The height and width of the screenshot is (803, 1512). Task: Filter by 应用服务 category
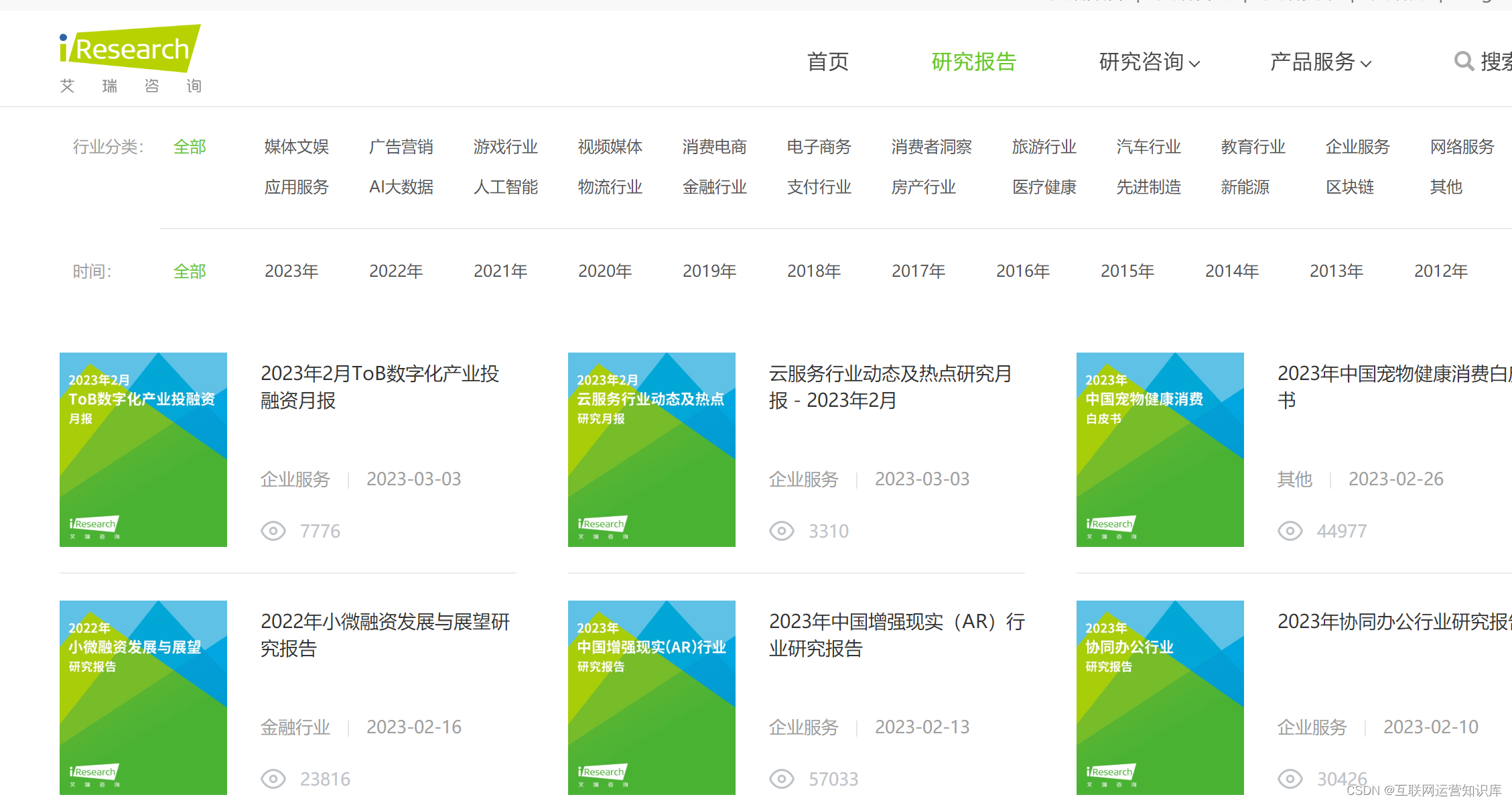click(297, 187)
